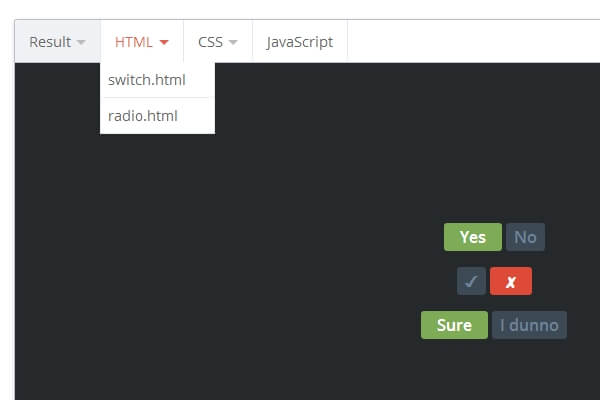Collapse the HTML files dropdown

(x=141, y=42)
